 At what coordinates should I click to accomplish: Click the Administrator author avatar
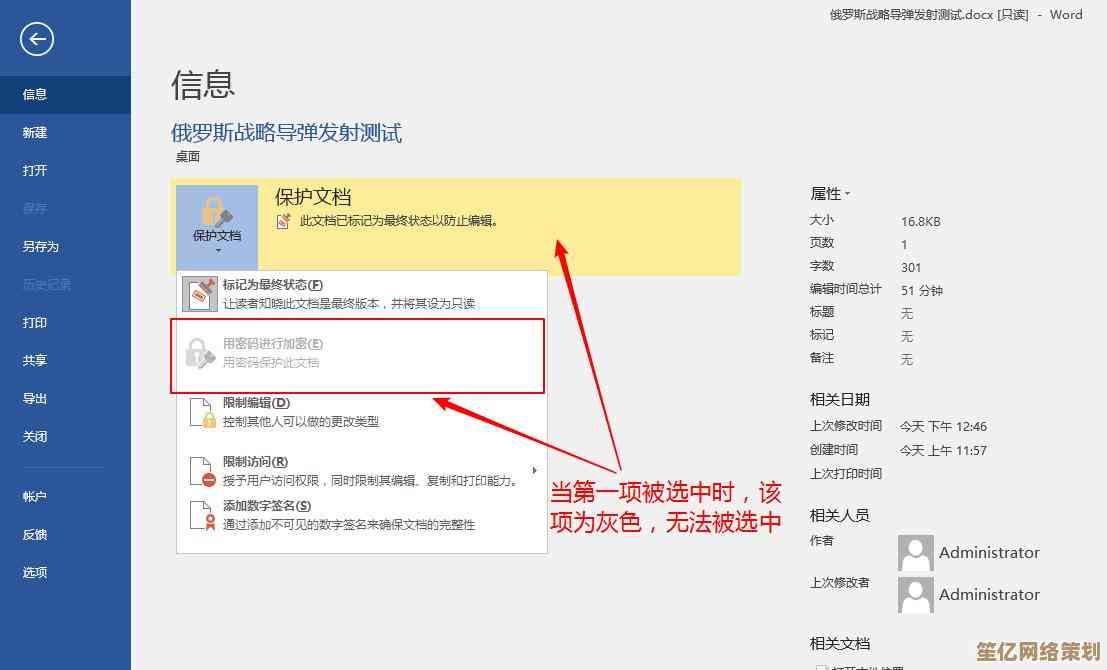click(x=915, y=552)
